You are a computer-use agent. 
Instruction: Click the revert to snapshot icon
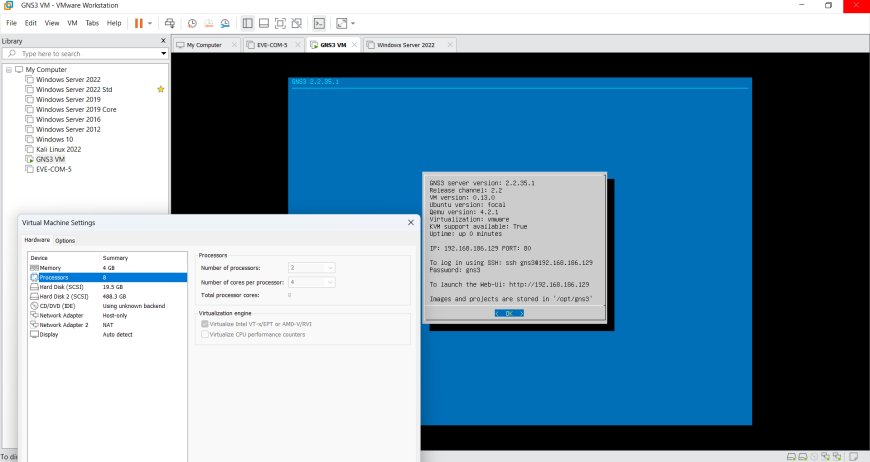click(209, 23)
